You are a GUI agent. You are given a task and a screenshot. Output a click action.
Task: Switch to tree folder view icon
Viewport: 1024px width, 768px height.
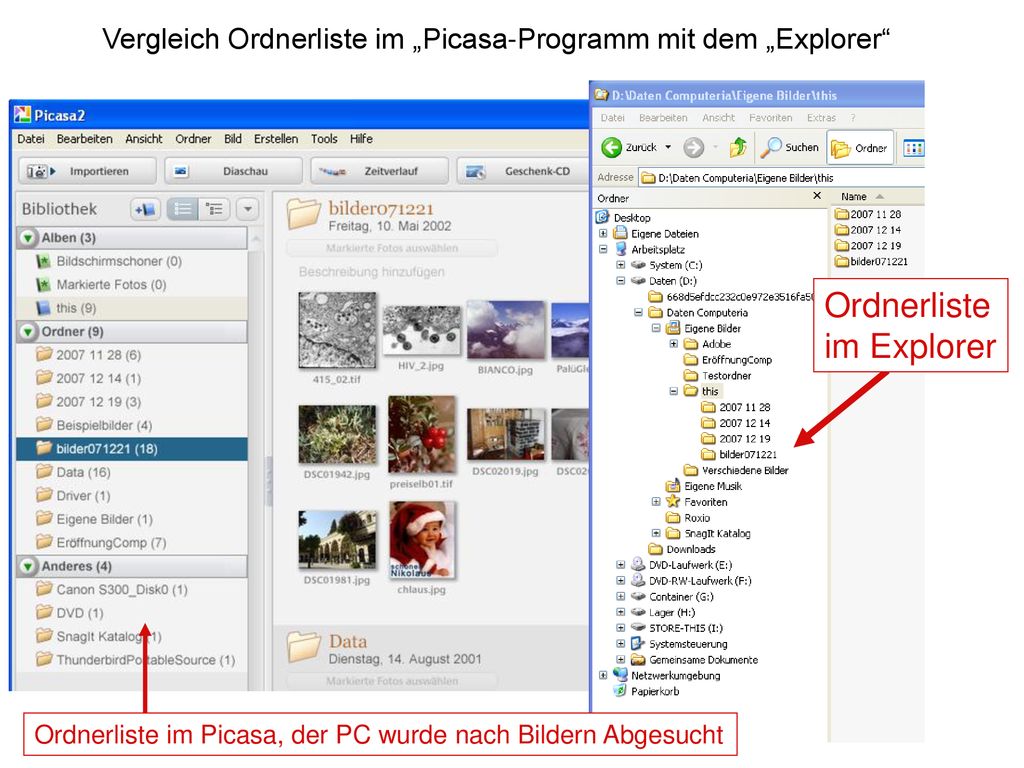[214, 209]
